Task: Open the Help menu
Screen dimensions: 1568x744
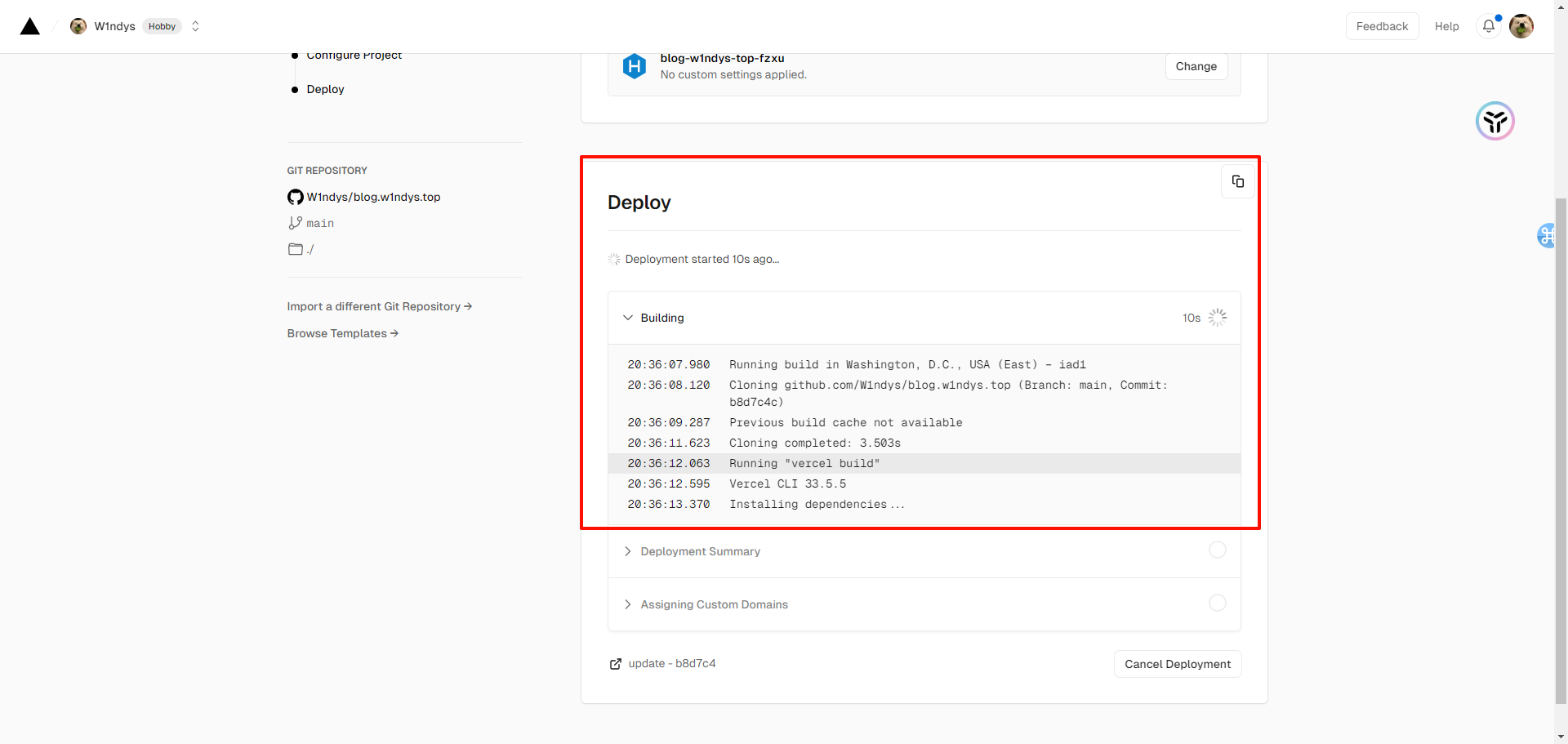Action: [1446, 26]
